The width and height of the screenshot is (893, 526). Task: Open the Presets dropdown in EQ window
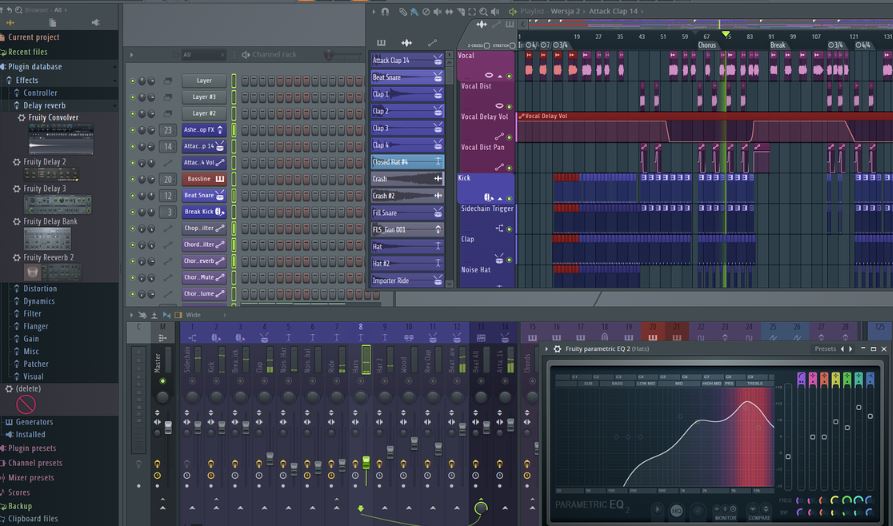click(x=825, y=349)
